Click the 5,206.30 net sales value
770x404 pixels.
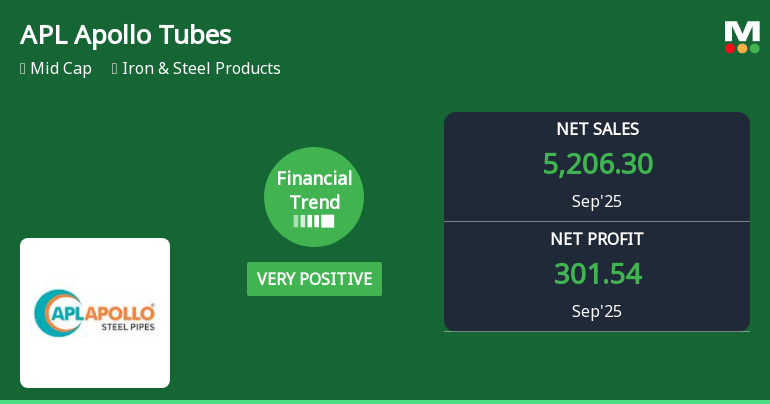pos(597,164)
